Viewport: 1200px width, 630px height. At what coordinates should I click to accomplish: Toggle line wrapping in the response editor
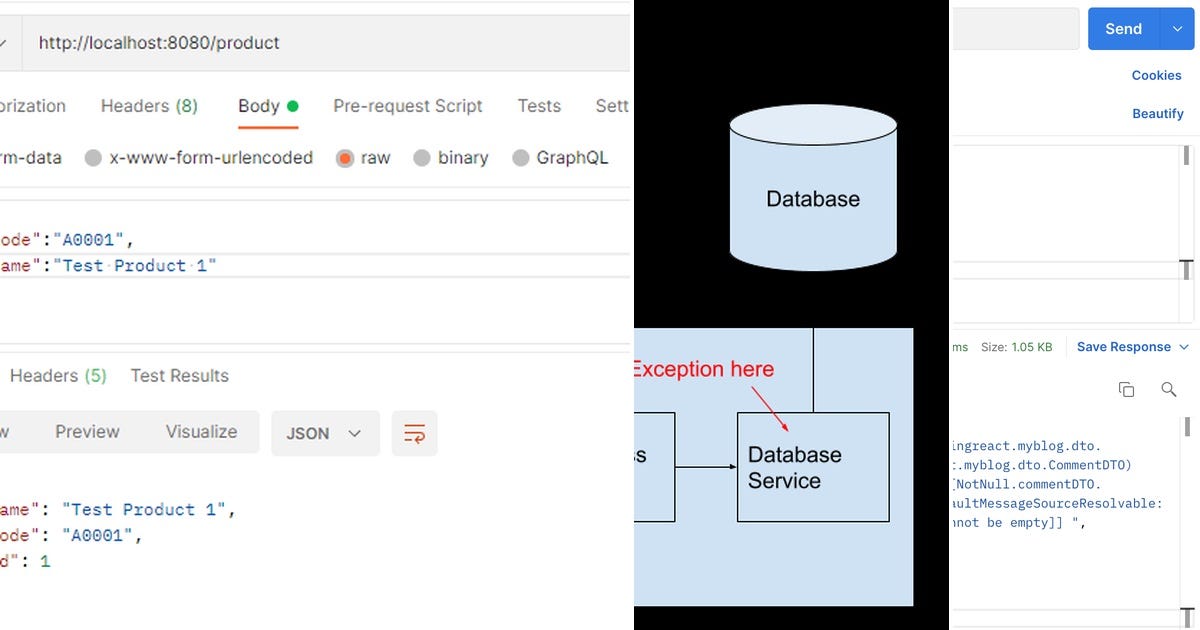[x=415, y=433]
